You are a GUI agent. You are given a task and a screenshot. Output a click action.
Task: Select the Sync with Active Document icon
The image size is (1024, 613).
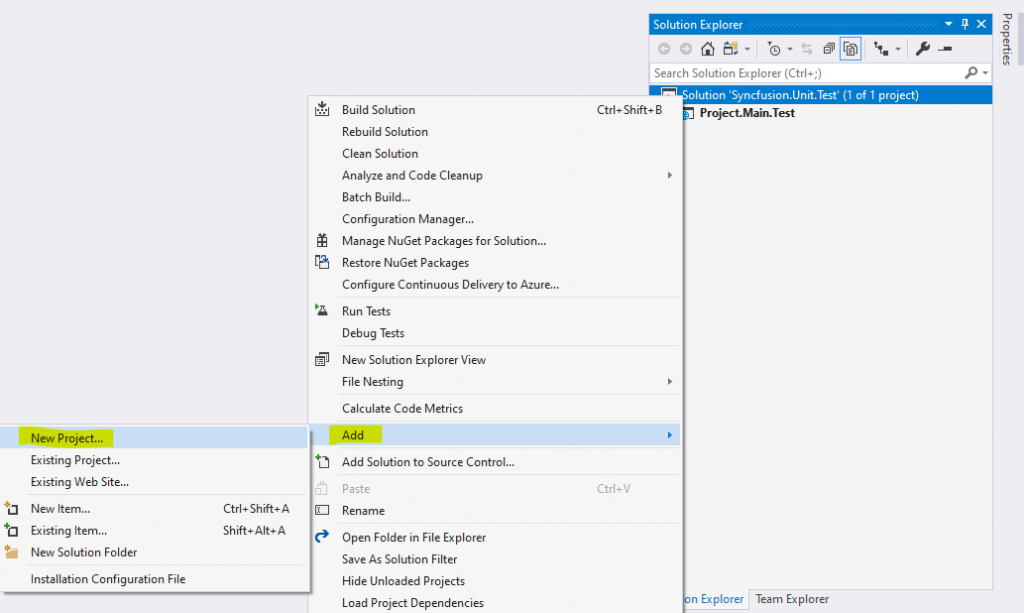tap(807, 47)
